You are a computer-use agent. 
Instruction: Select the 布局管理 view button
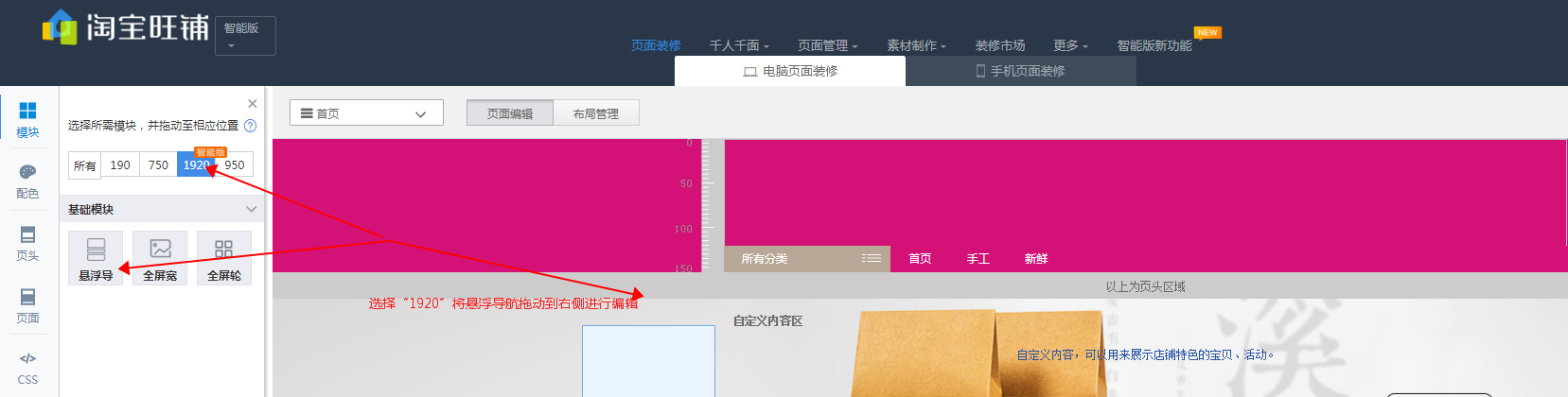coord(596,113)
